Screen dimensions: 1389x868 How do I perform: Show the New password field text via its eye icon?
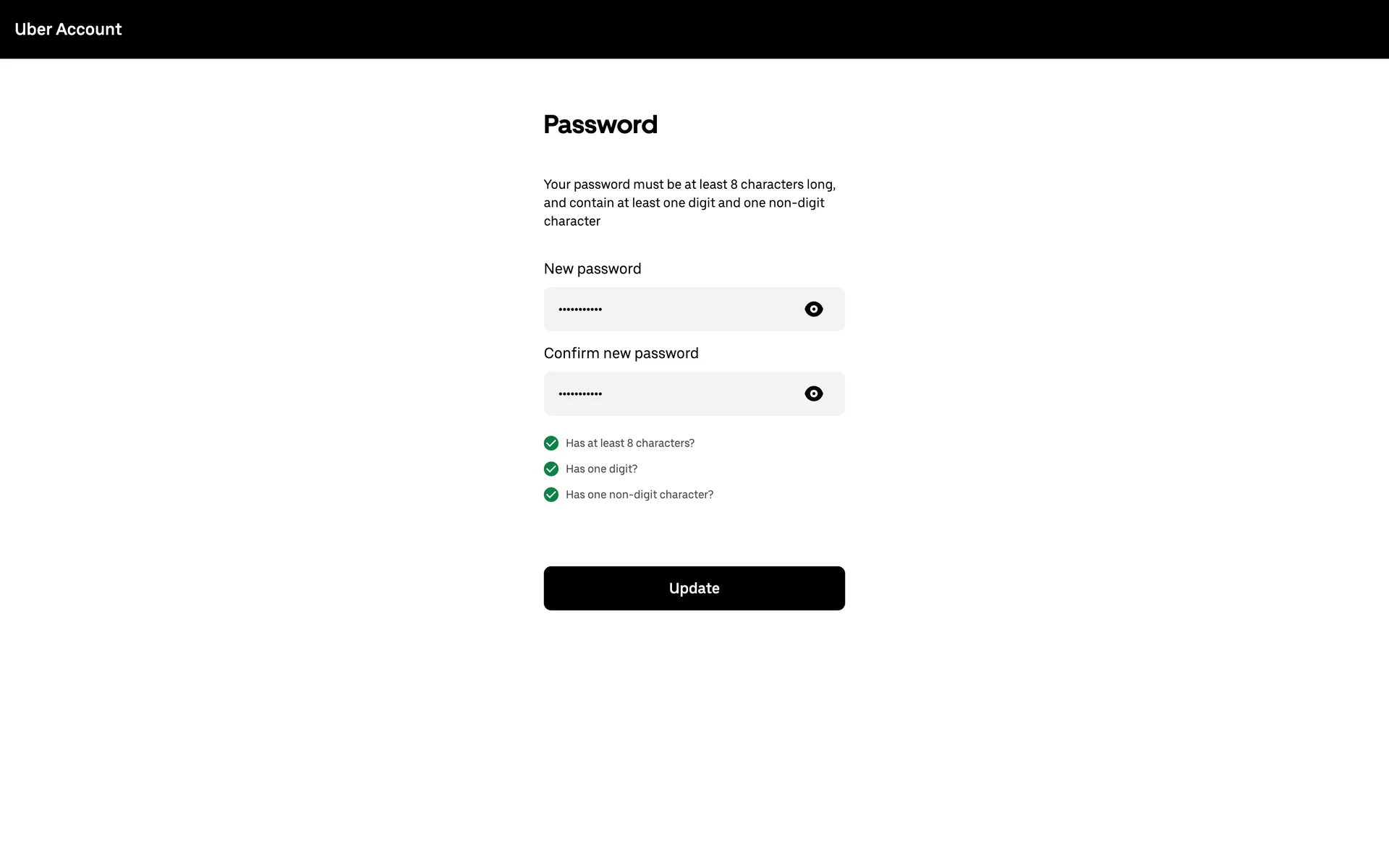point(813,309)
